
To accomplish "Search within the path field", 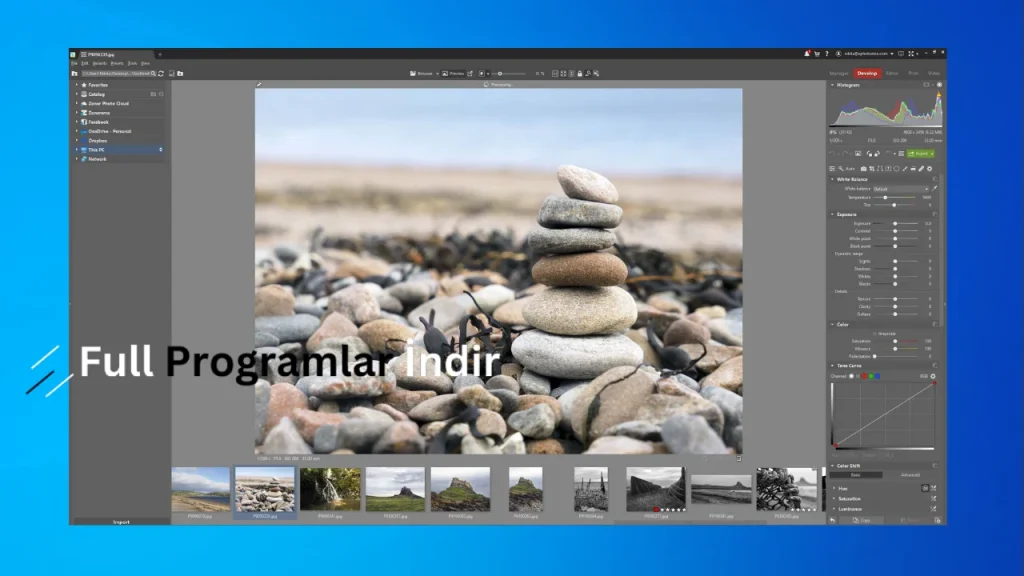I will click(x=153, y=73).
